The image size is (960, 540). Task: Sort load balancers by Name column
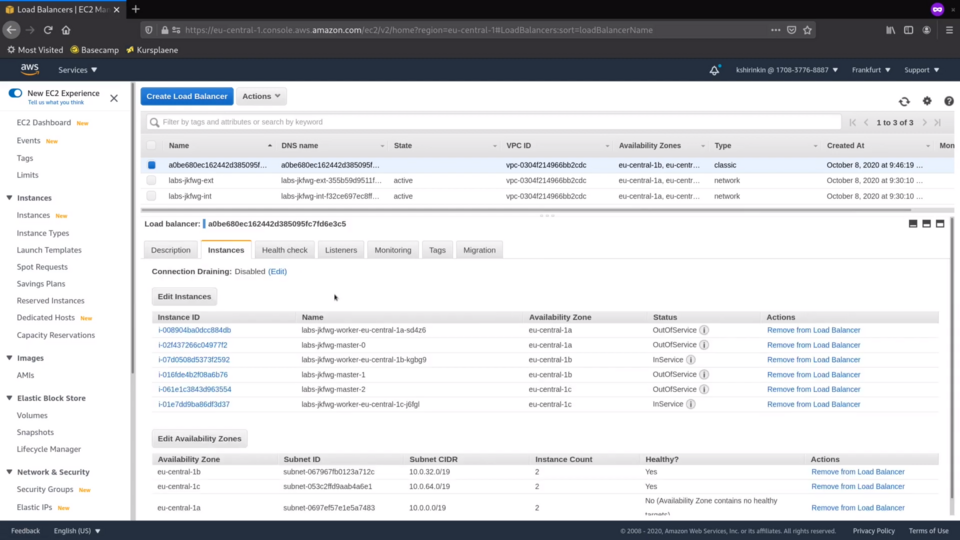[x=179, y=146]
